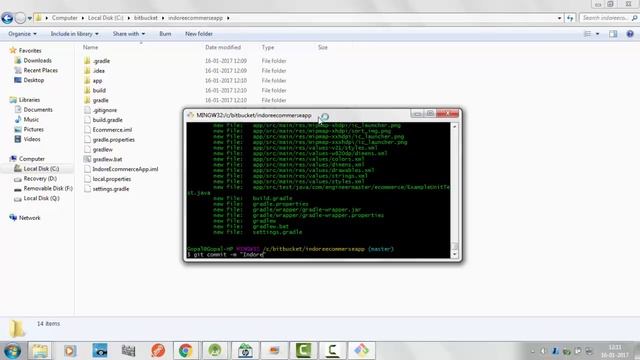The image size is (640, 360).
Task: Open the recent pages dropdown beside Forward
Action: click(x=29, y=18)
